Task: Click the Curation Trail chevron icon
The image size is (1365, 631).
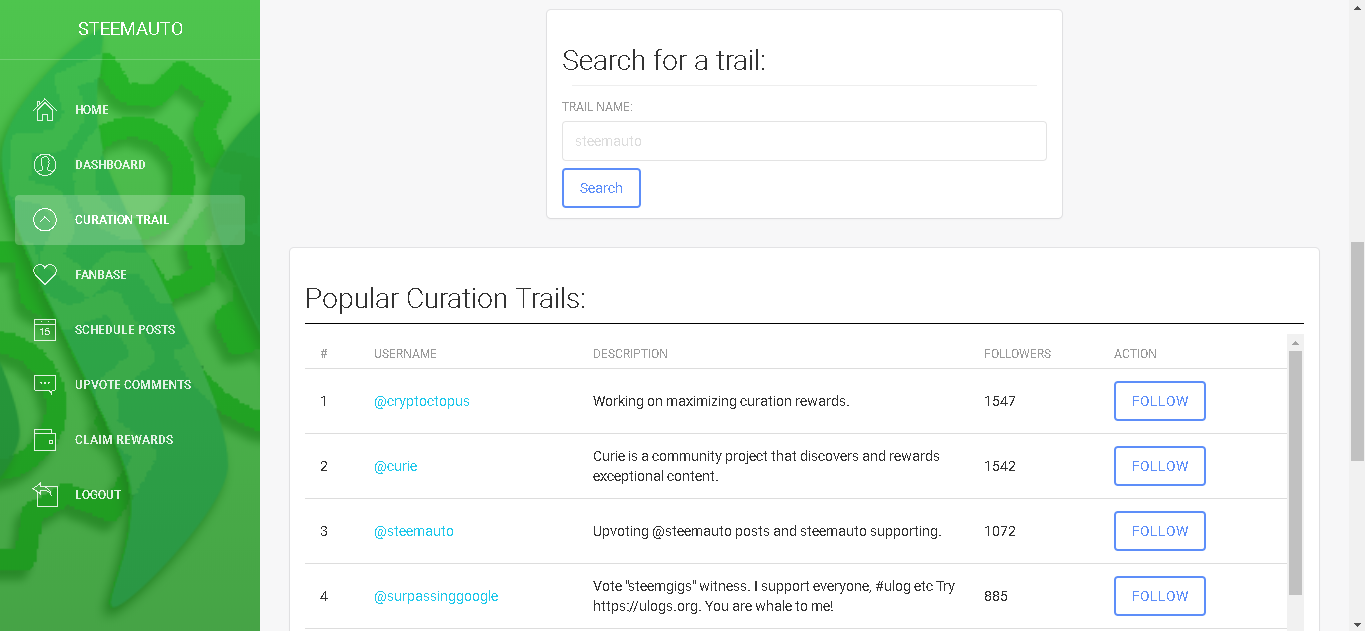Action: (x=45, y=220)
